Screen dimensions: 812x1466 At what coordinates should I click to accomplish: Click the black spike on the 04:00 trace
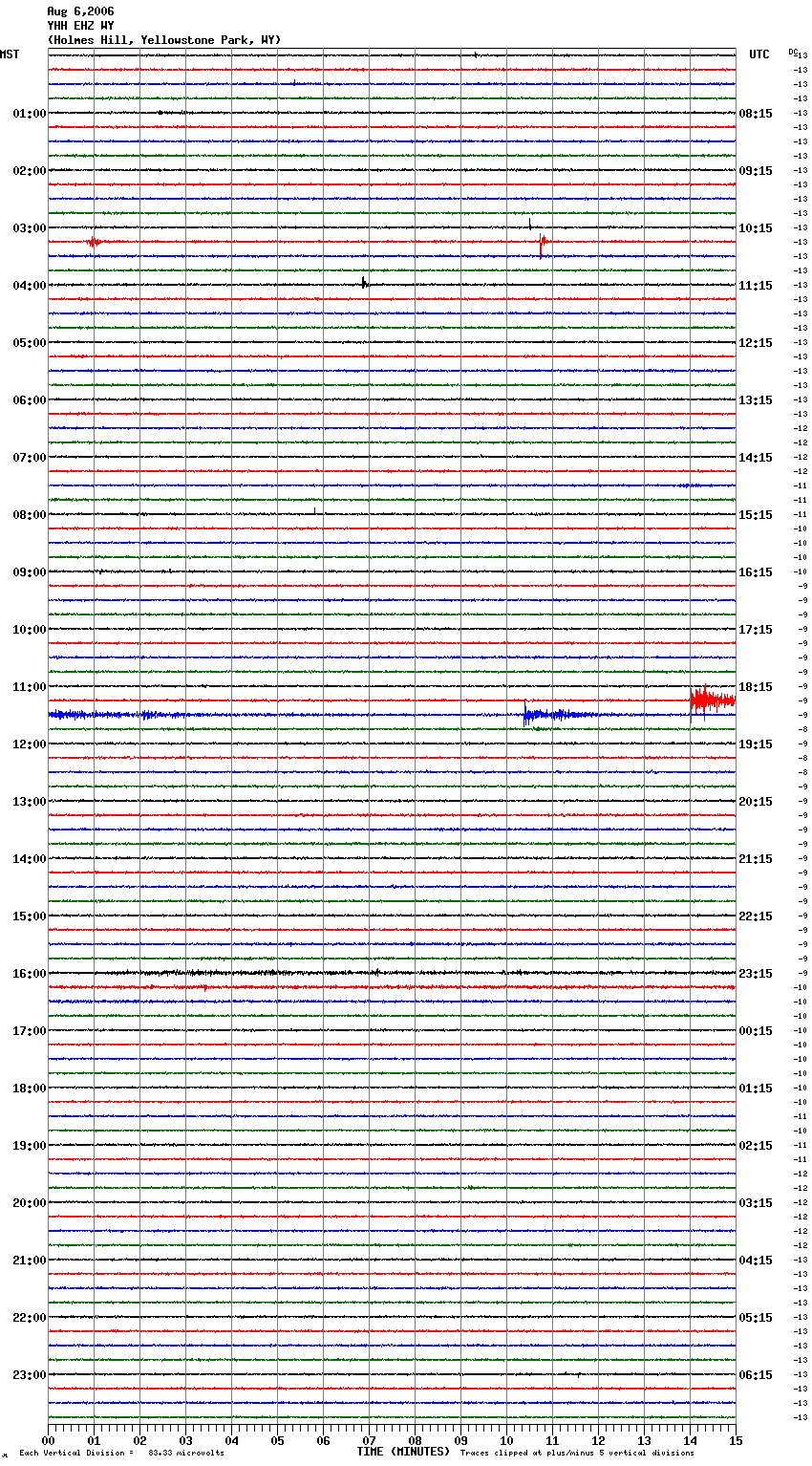click(364, 283)
